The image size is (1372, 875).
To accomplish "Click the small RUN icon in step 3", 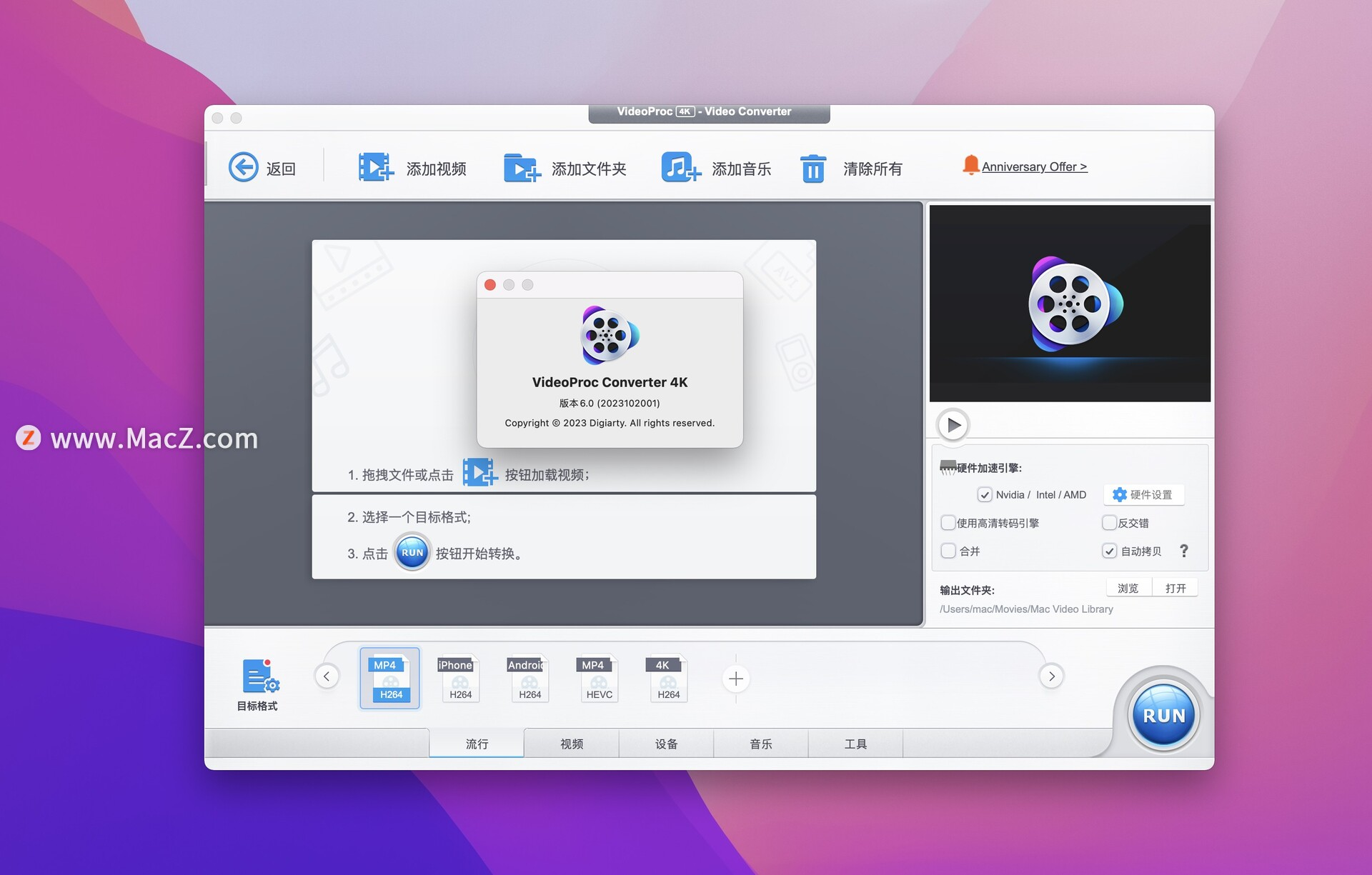I will pyautogui.click(x=412, y=552).
